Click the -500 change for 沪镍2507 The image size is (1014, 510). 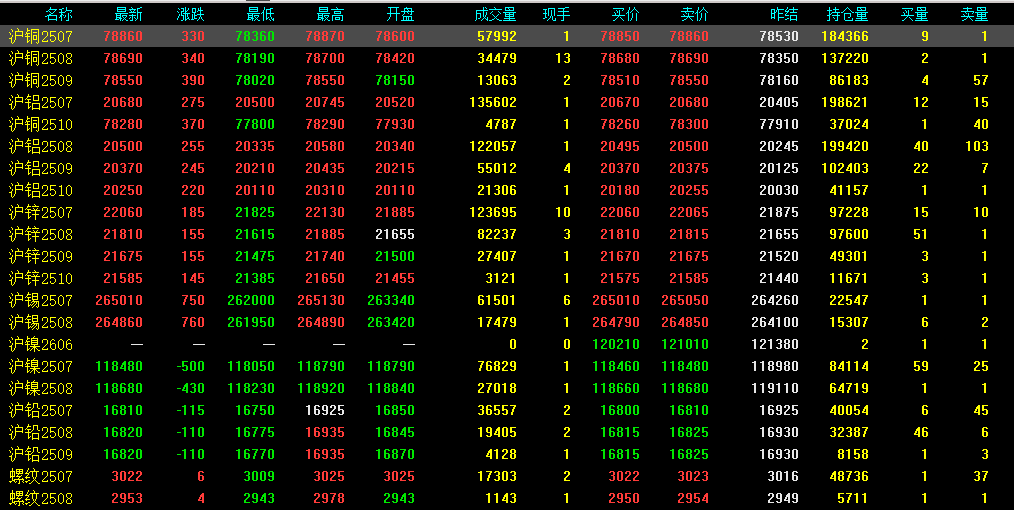tap(190, 367)
